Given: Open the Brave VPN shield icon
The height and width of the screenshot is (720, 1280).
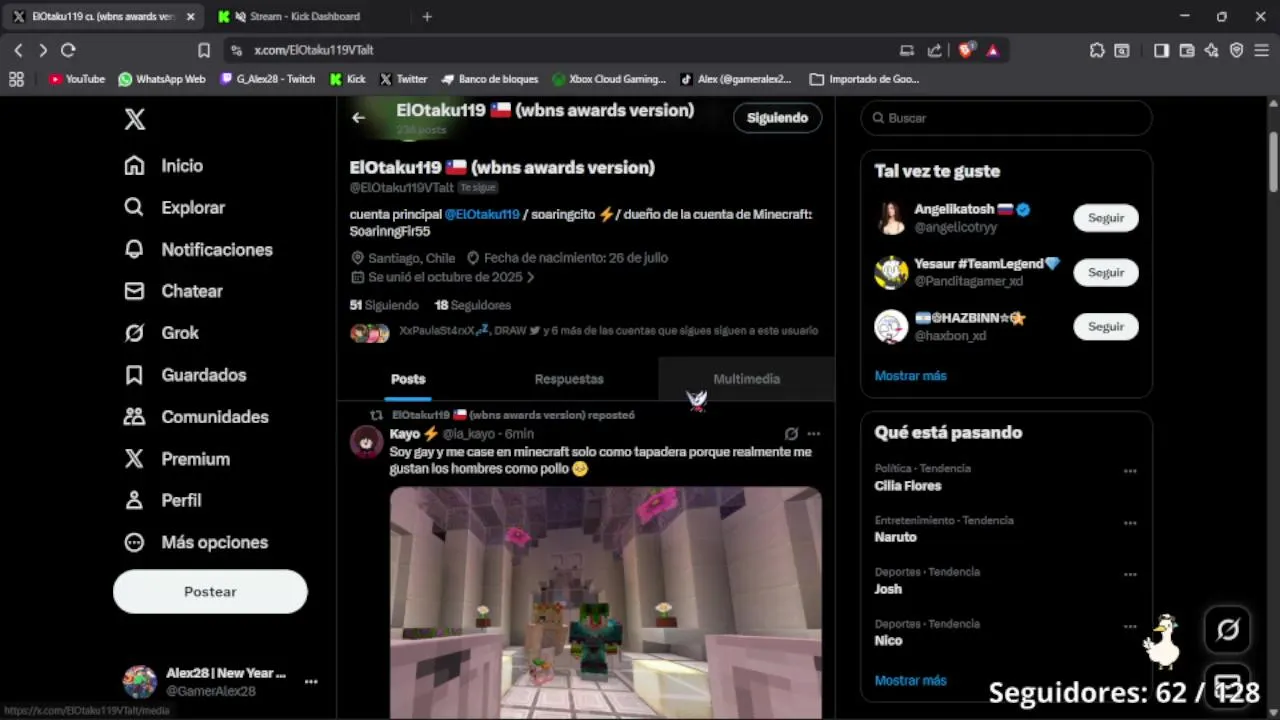Looking at the screenshot, I should tap(1237, 50).
